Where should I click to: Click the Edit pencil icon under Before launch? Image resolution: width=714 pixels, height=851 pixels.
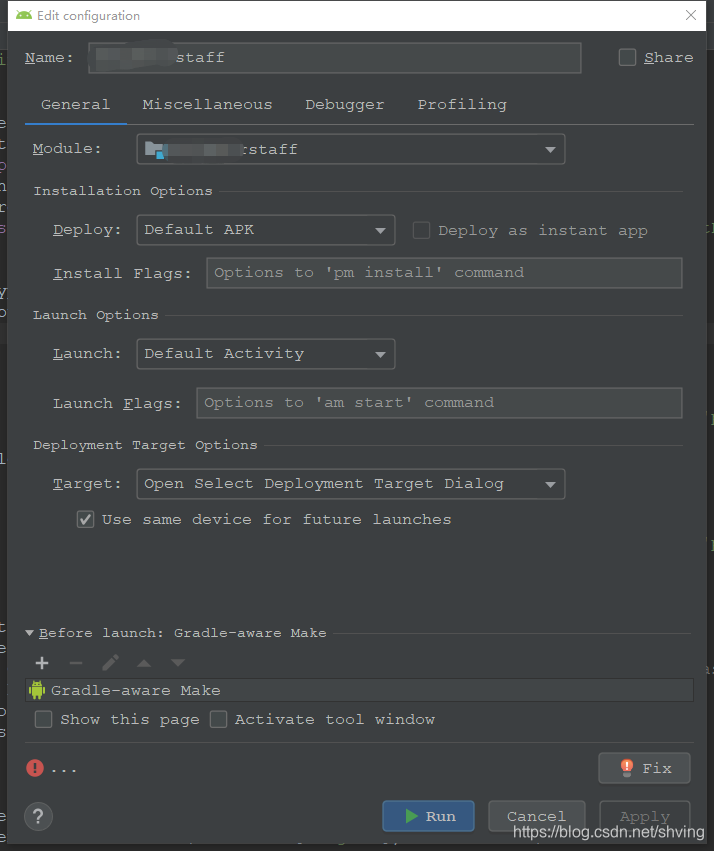tap(110, 662)
